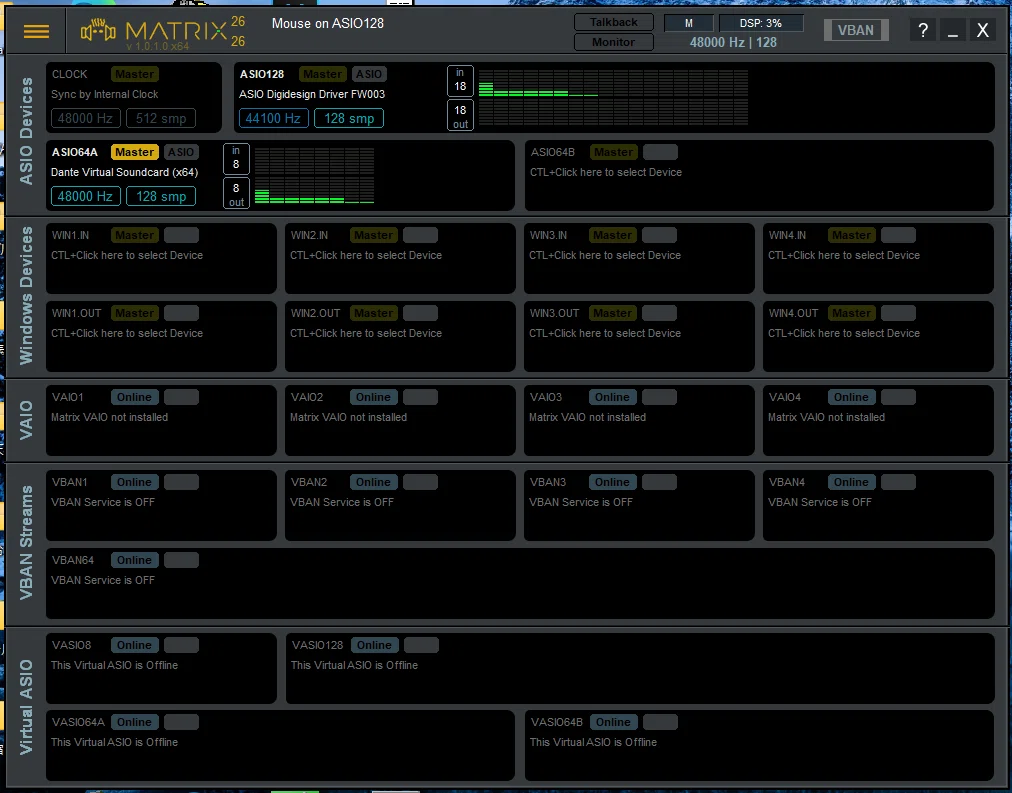The height and width of the screenshot is (793, 1012).
Task: Click the Virtual ASIO section label
Action: (x=26, y=707)
